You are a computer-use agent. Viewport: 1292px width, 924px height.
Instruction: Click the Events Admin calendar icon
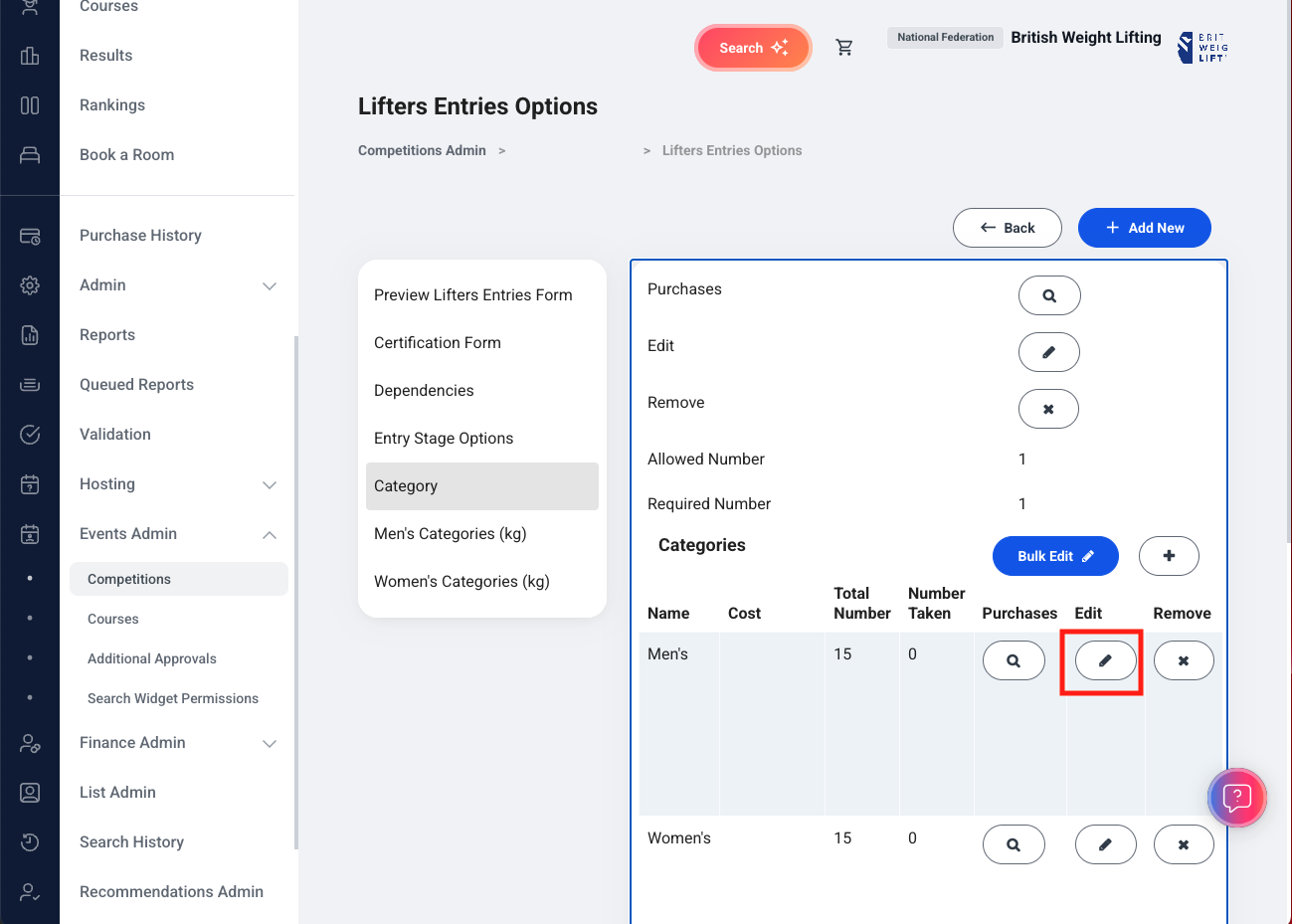coord(30,534)
